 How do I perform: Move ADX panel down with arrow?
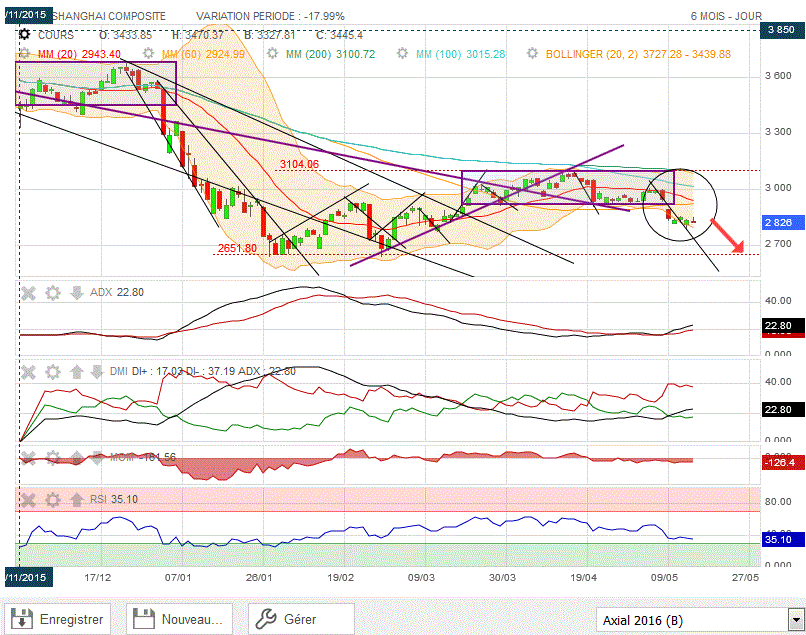[x=77, y=293]
